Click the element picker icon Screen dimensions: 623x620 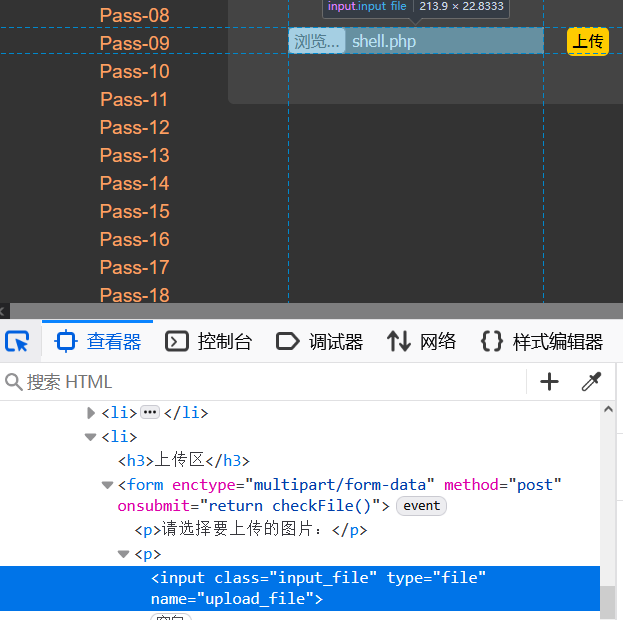[18, 342]
